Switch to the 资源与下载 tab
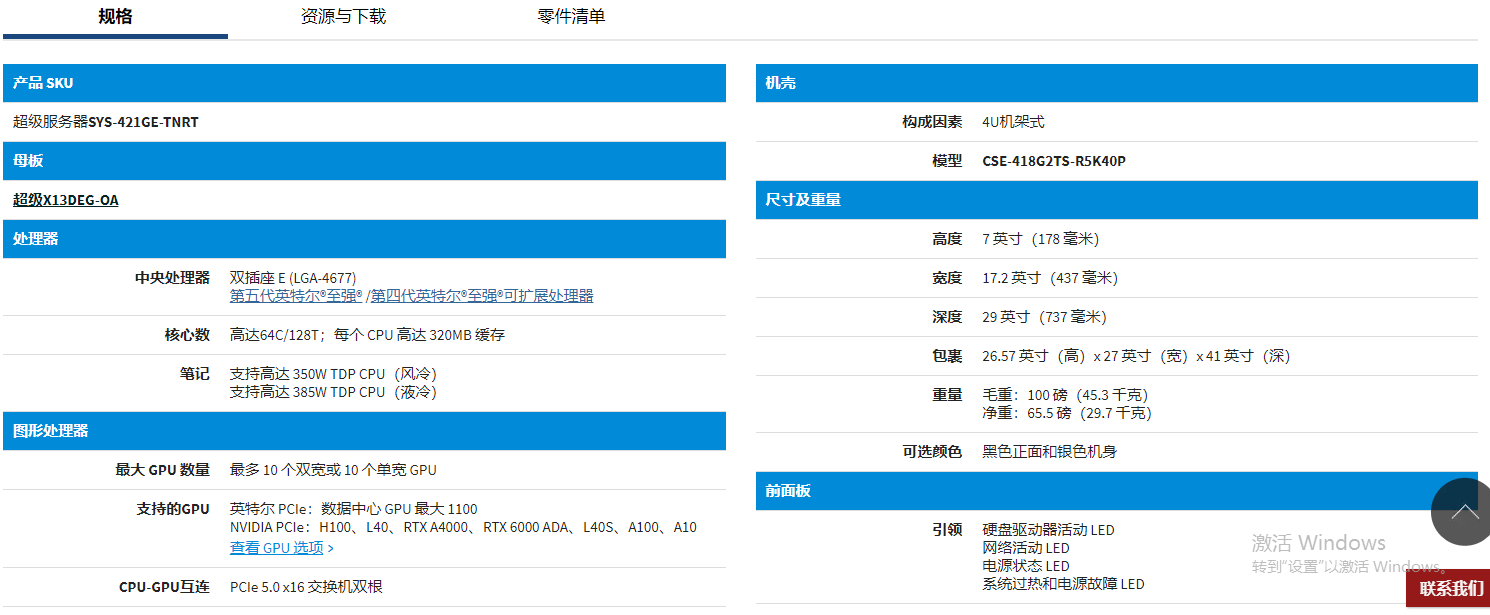 pyautogui.click(x=342, y=17)
